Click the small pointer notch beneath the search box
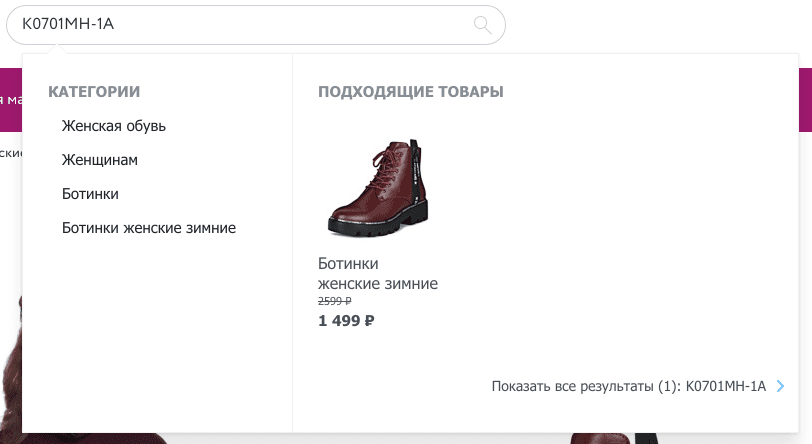This screenshot has width=812, height=444. pyautogui.click(x=57, y=49)
